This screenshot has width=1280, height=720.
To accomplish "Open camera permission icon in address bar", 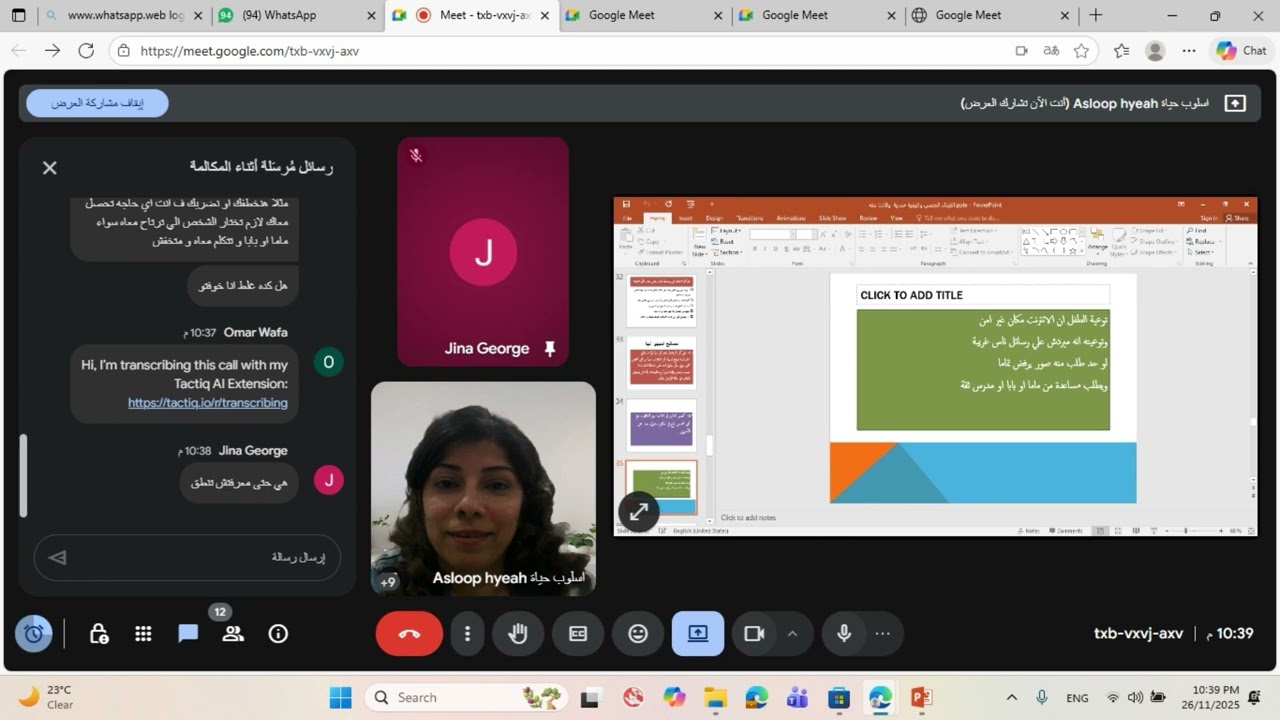I will (1021, 51).
